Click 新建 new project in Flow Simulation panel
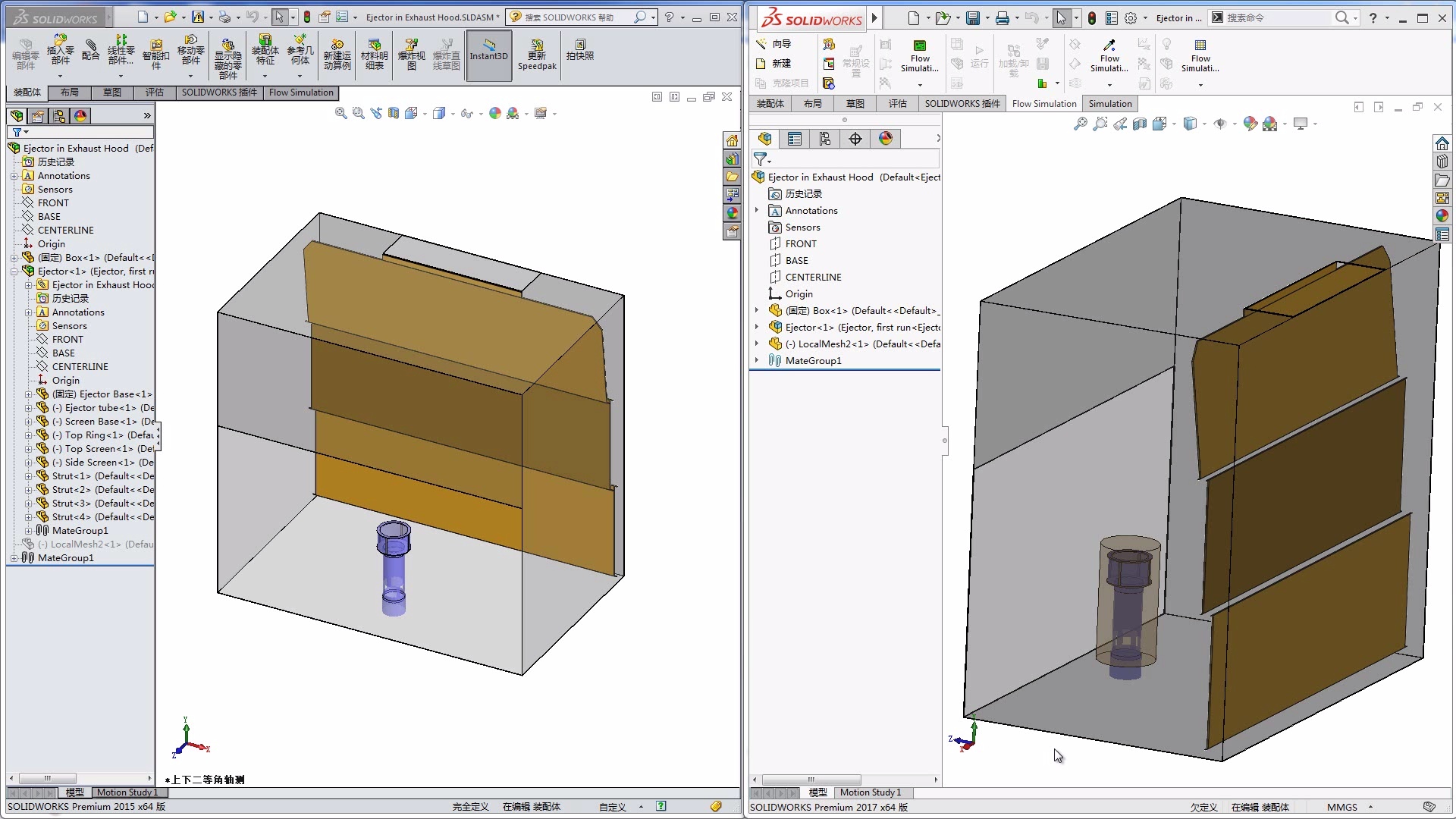1456x819 pixels. tap(781, 64)
